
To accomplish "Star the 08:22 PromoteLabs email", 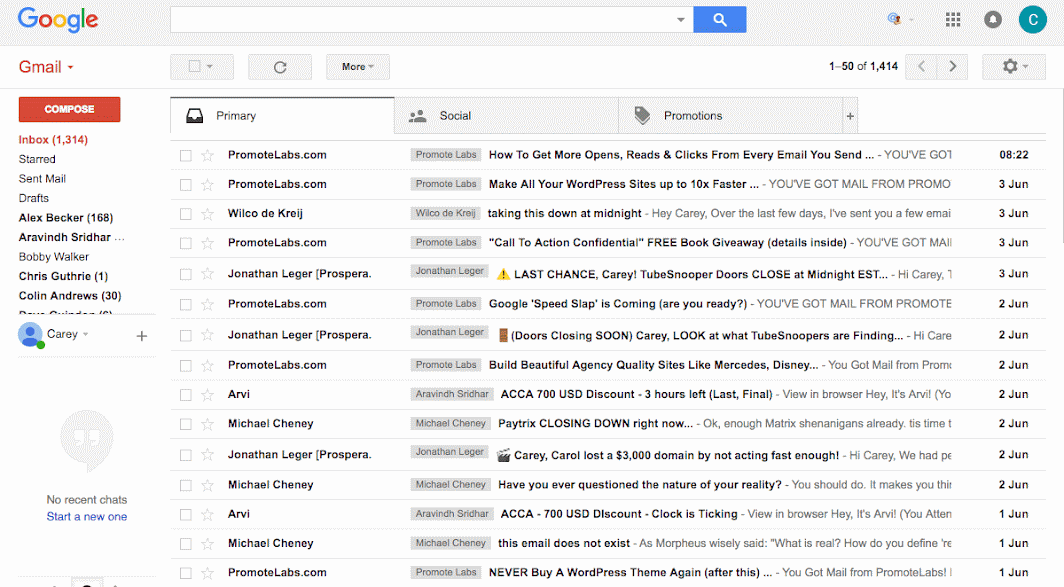I will pos(208,155).
